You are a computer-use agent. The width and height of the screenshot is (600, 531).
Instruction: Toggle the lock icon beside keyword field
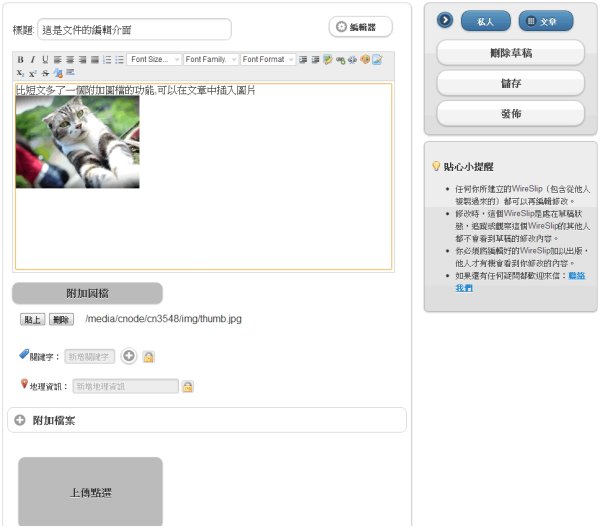pyautogui.click(x=148, y=357)
